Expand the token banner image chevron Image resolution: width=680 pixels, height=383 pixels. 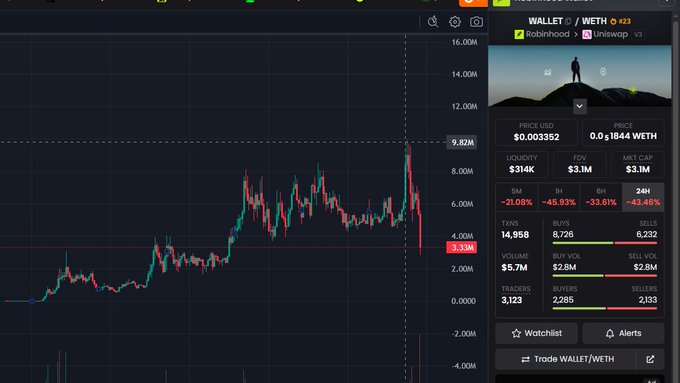pyautogui.click(x=579, y=106)
